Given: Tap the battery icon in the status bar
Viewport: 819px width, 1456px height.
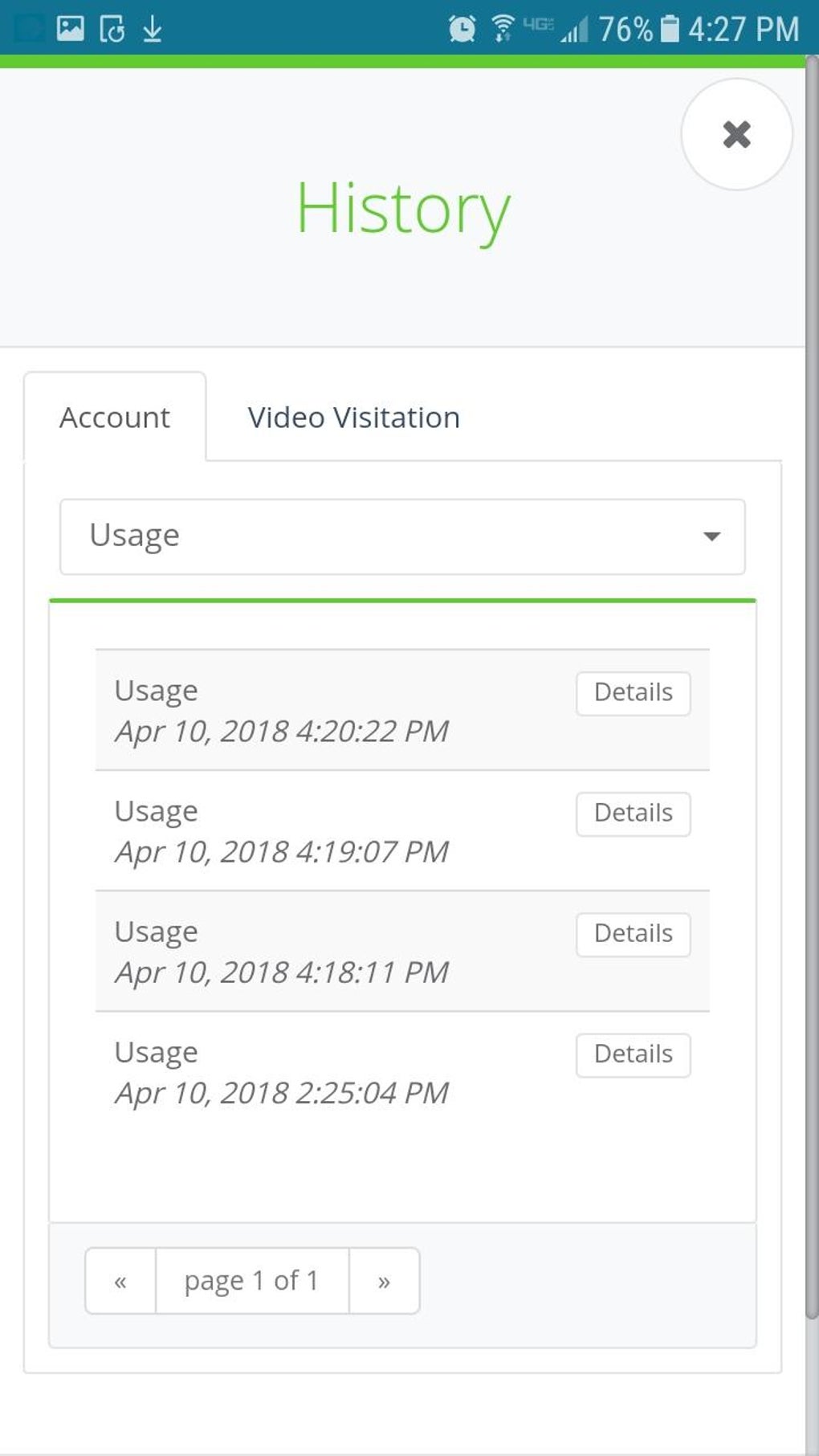Looking at the screenshot, I should tap(669, 29).
